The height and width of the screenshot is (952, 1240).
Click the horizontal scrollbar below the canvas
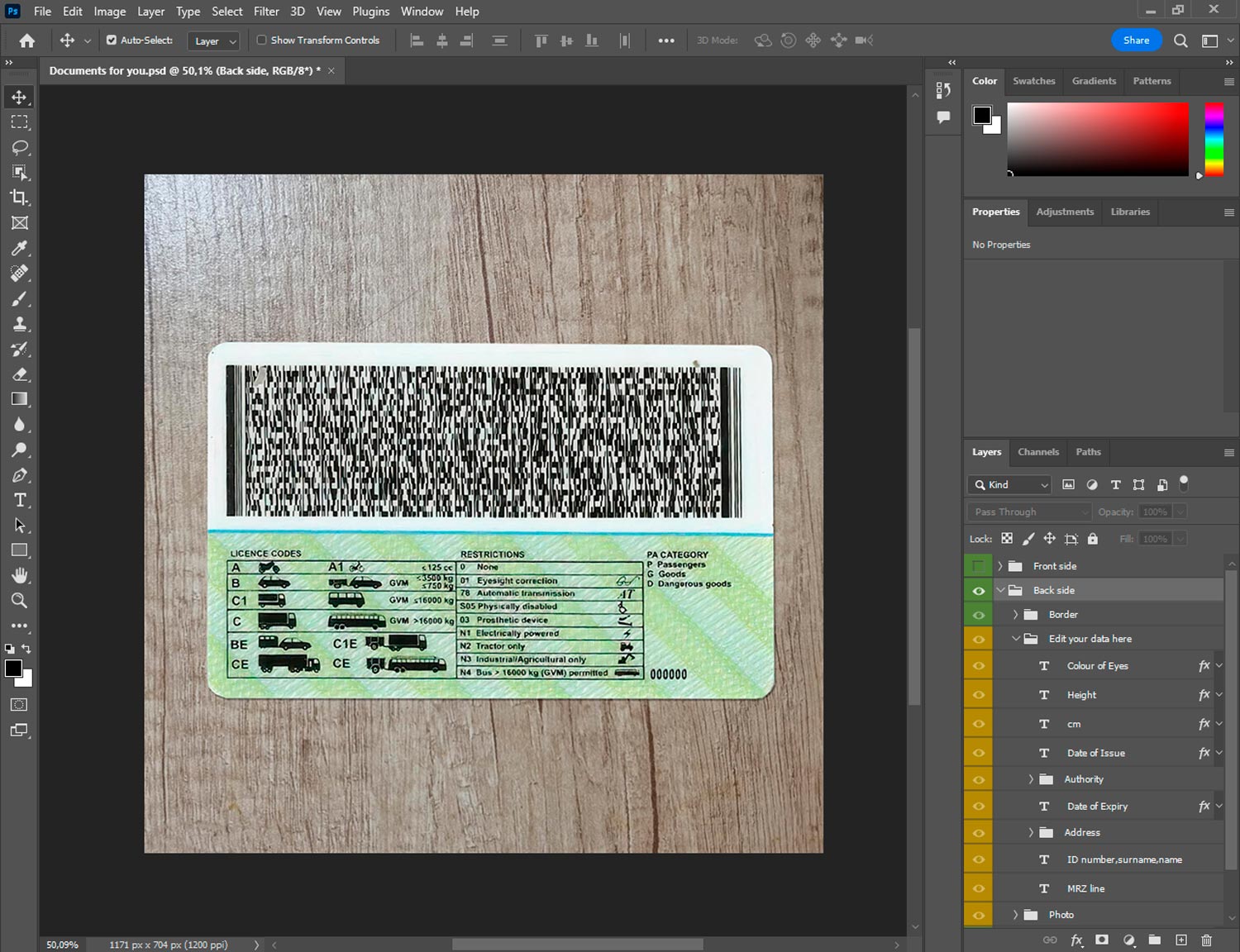(x=577, y=945)
